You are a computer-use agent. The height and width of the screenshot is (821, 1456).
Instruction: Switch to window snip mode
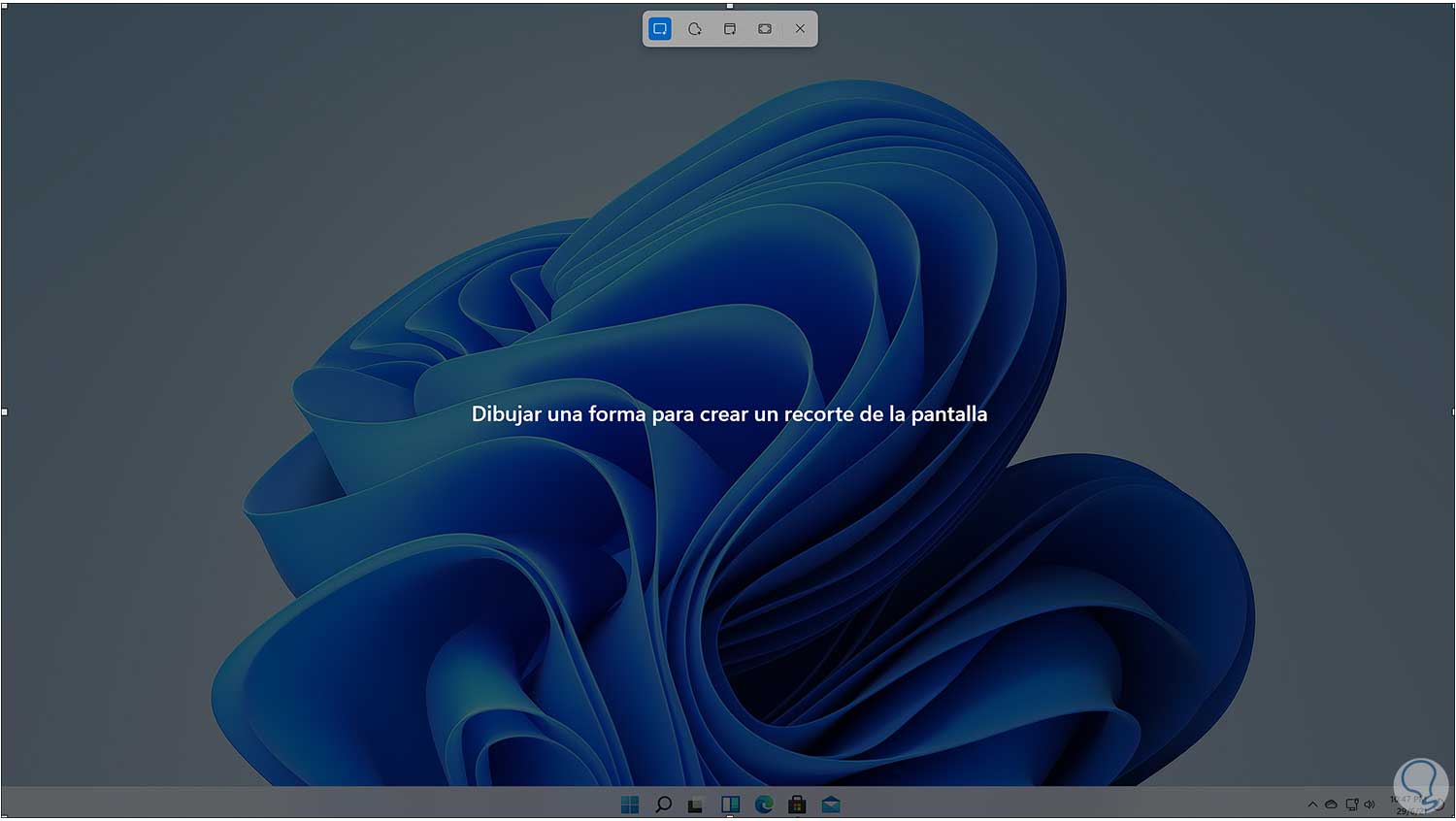(x=730, y=29)
